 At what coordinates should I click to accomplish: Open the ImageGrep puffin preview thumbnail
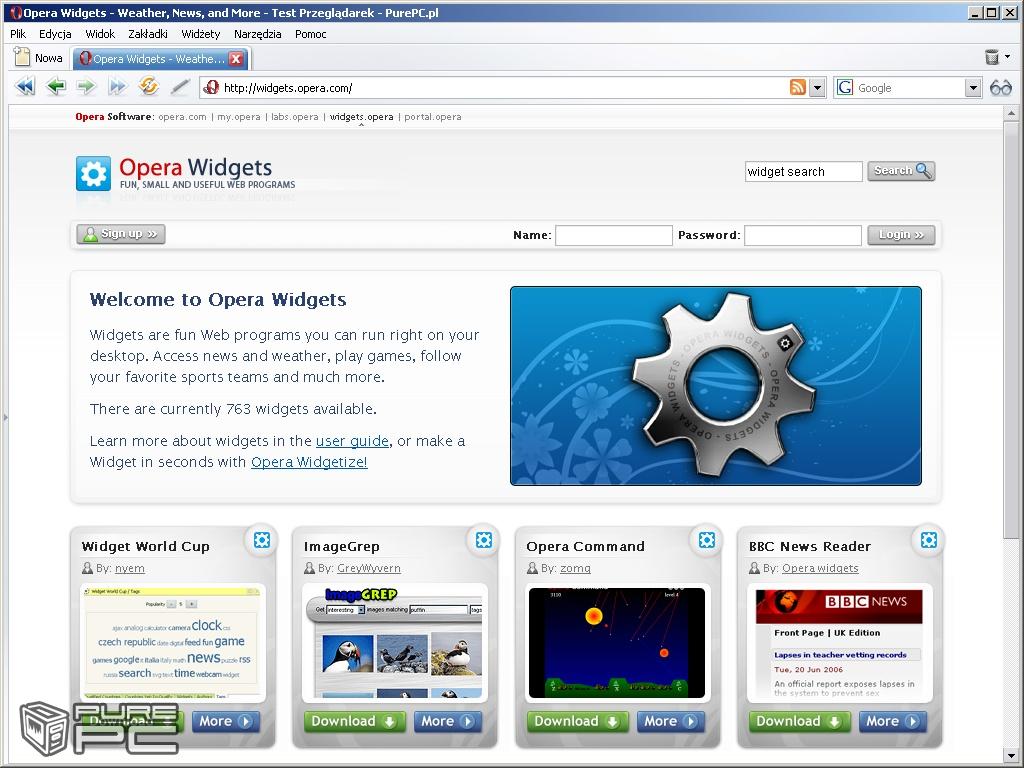(395, 643)
